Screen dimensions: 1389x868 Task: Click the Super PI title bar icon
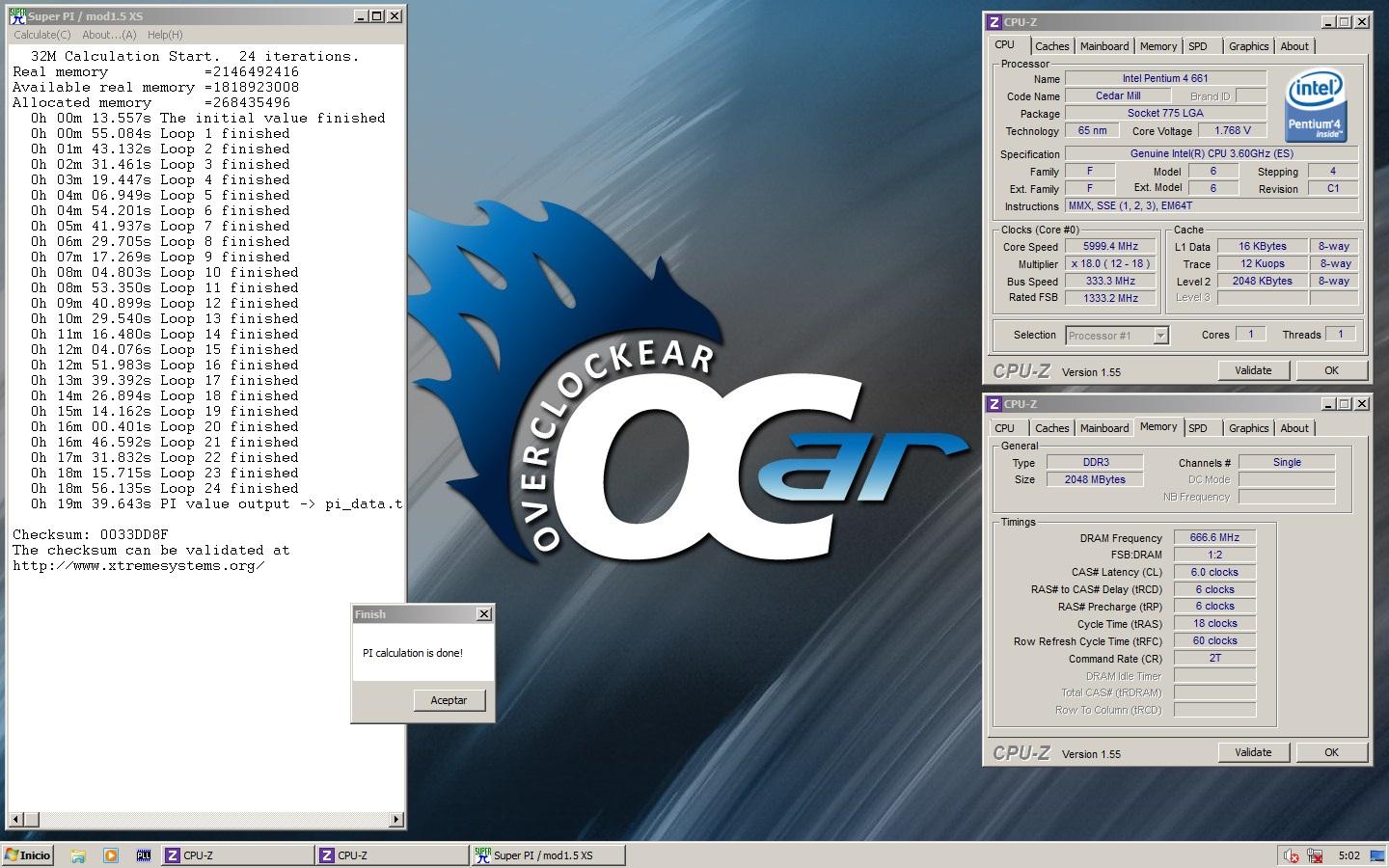coord(17,16)
